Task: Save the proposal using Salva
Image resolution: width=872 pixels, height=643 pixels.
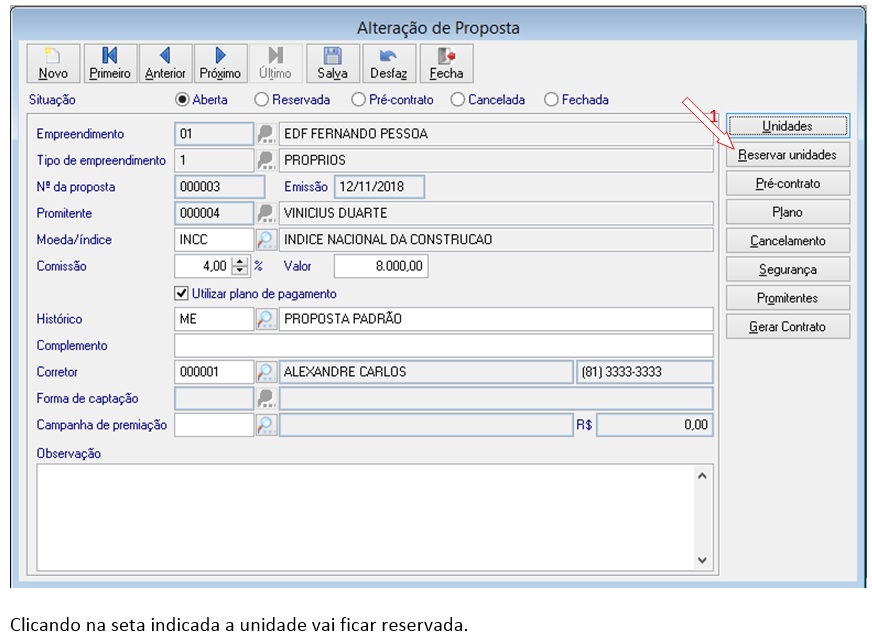Action: pos(333,63)
